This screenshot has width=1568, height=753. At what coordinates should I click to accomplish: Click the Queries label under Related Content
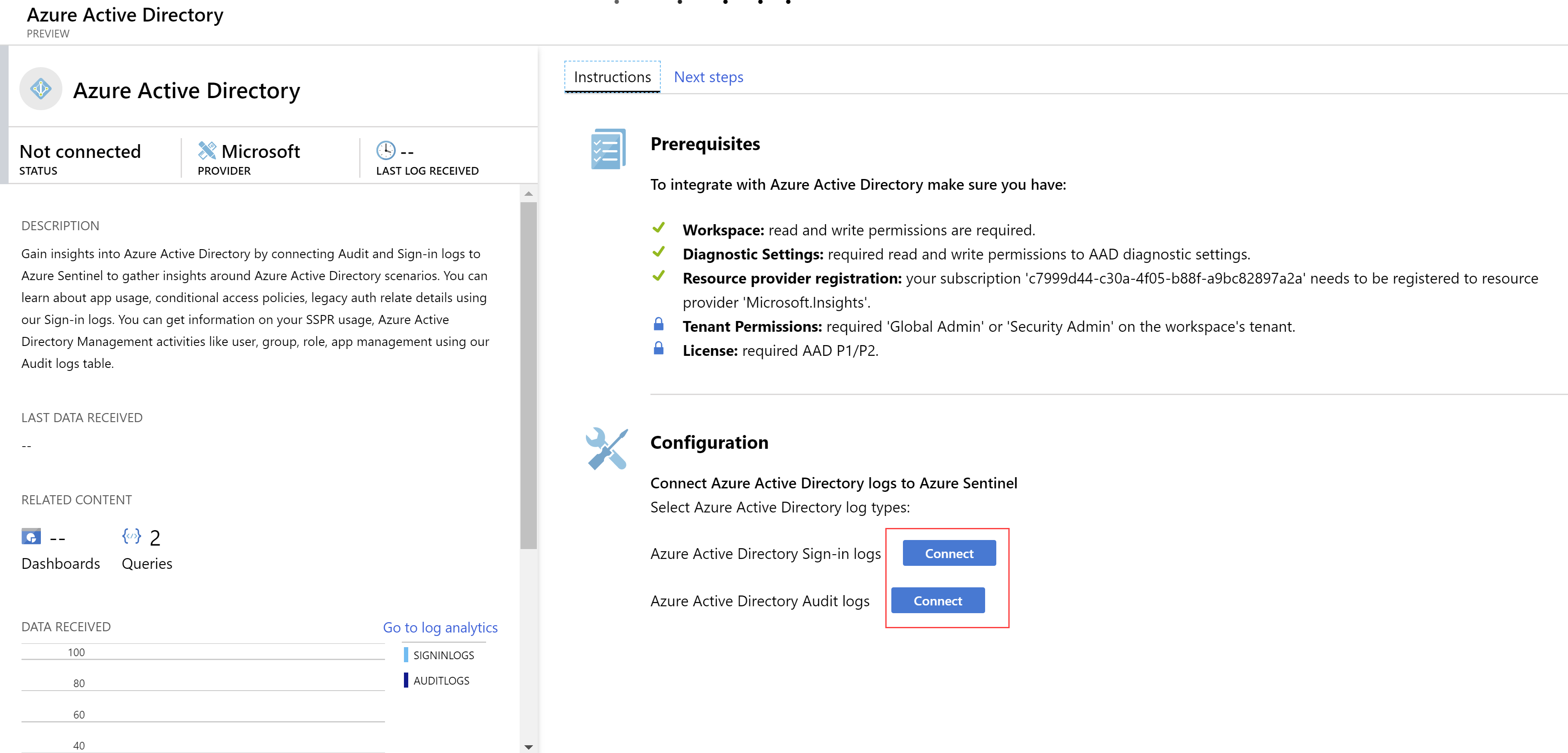(147, 564)
